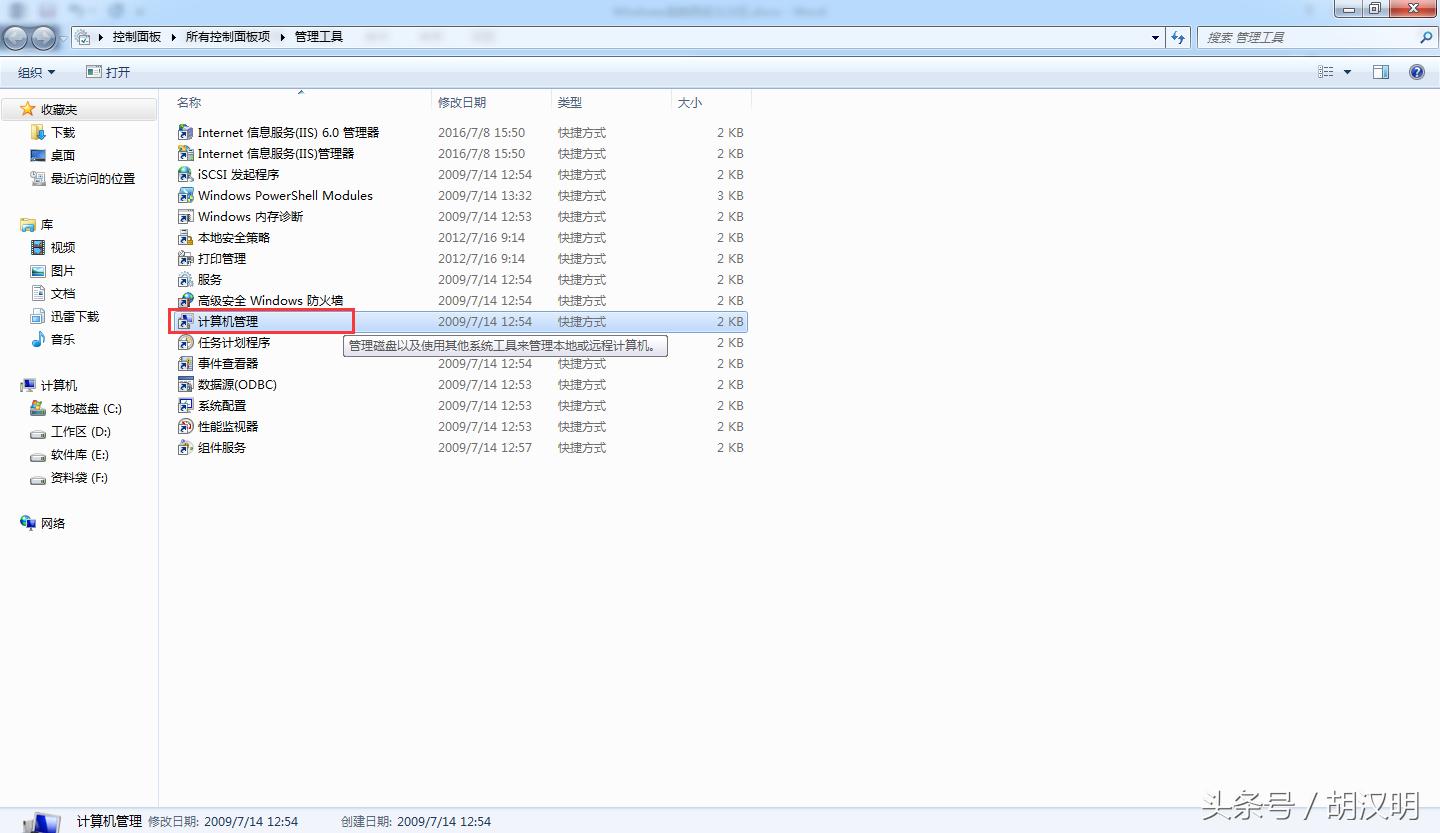Select the 计算机管理 shortcut icon
This screenshot has width=1440, height=833.
185,321
